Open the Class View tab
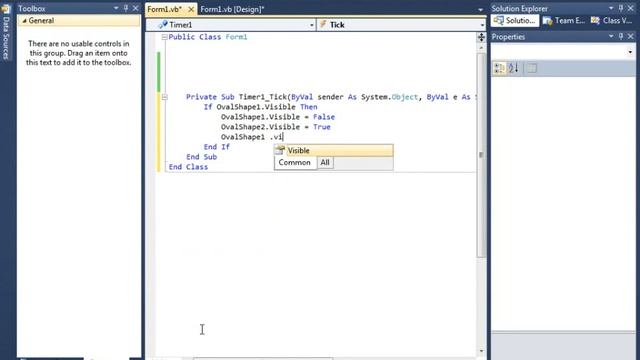The image size is (640, 360). click(x=611, y=20)
